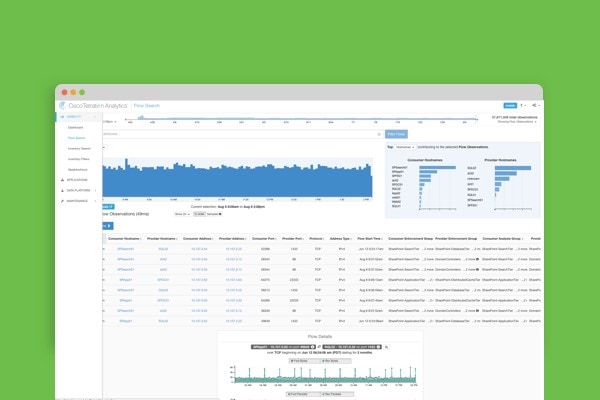The height and width of the screenshot is (400, 600).
Task: Open the share icon menu at top right
Action: pos(535,105)
